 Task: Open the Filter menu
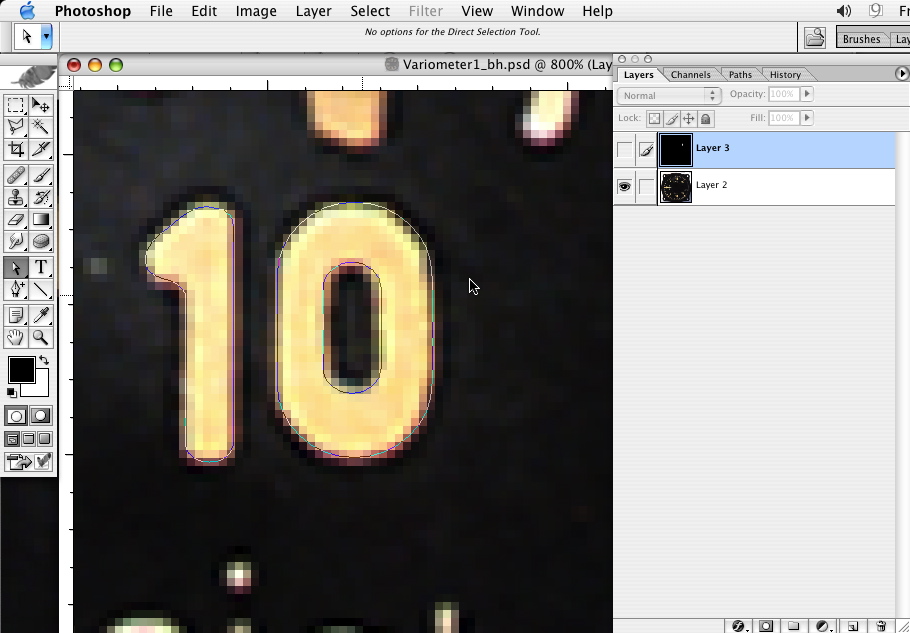click(x=425, y=11)
